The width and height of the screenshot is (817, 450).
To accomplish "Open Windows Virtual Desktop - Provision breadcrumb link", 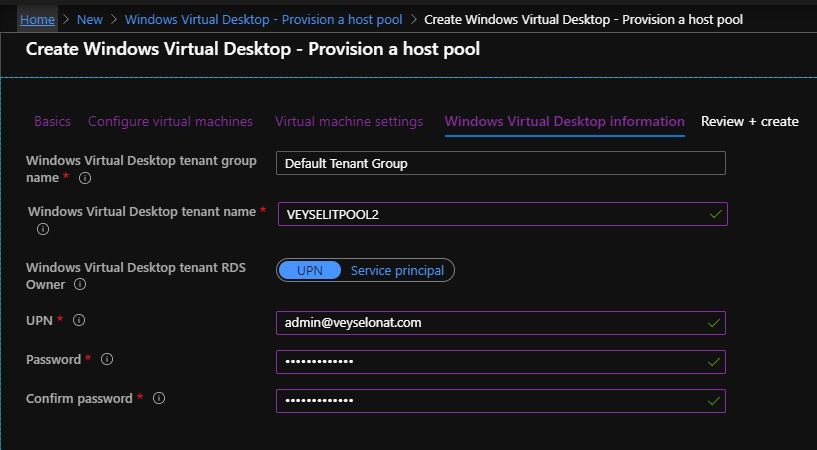I will click(x=264, y=20).
